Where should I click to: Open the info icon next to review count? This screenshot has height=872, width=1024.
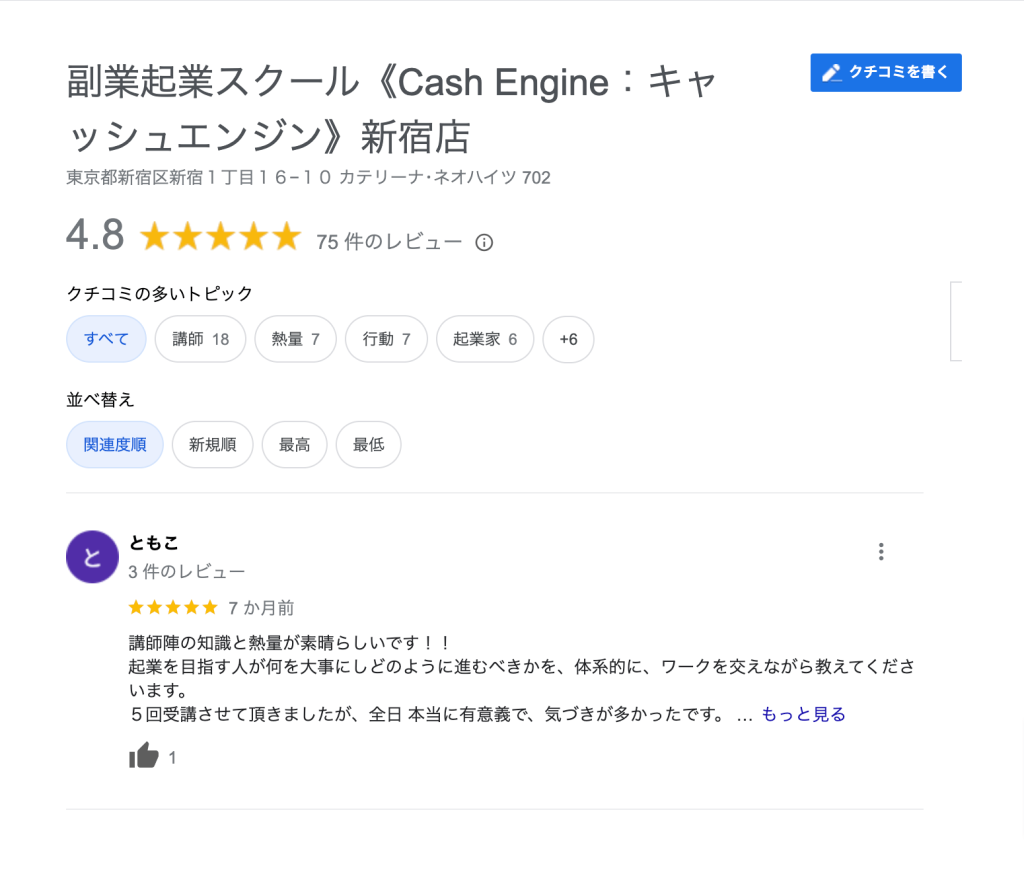tap(484, 242)
